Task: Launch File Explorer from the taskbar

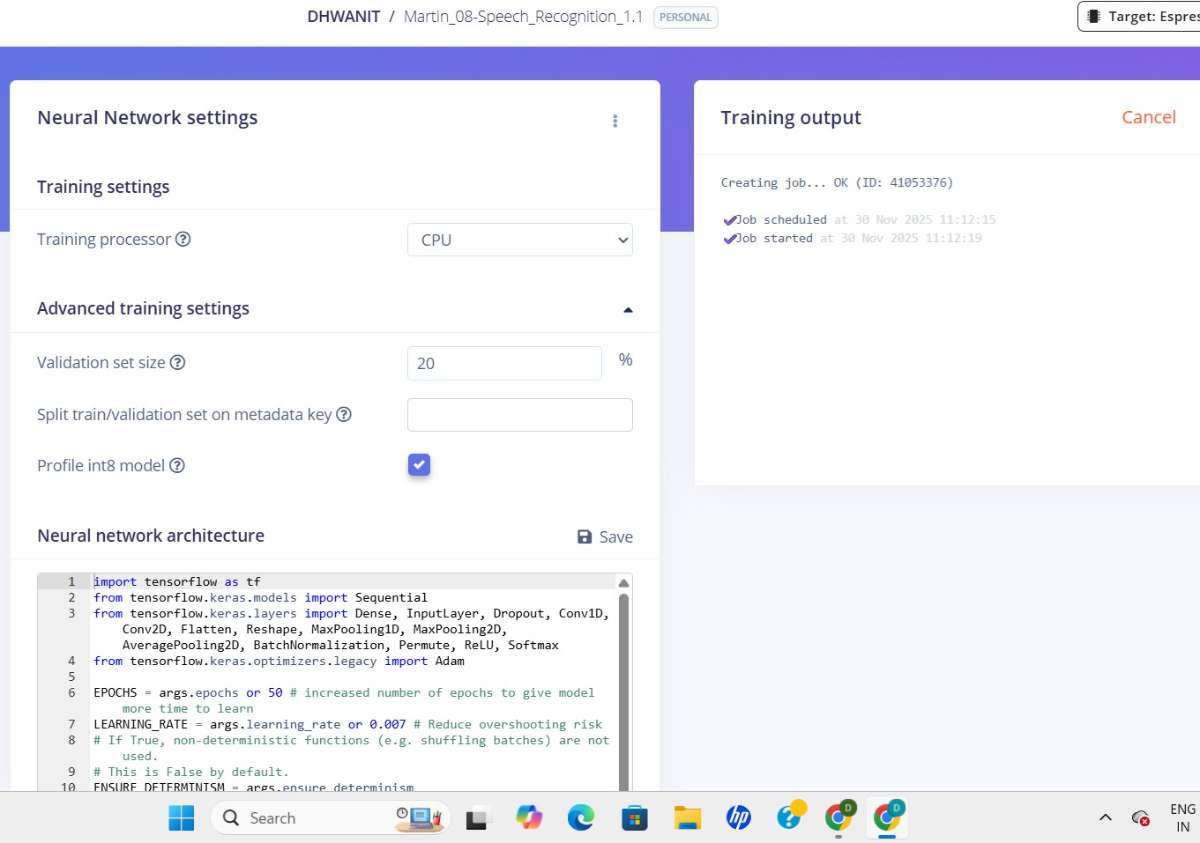Action: click(x=687, y=818)
